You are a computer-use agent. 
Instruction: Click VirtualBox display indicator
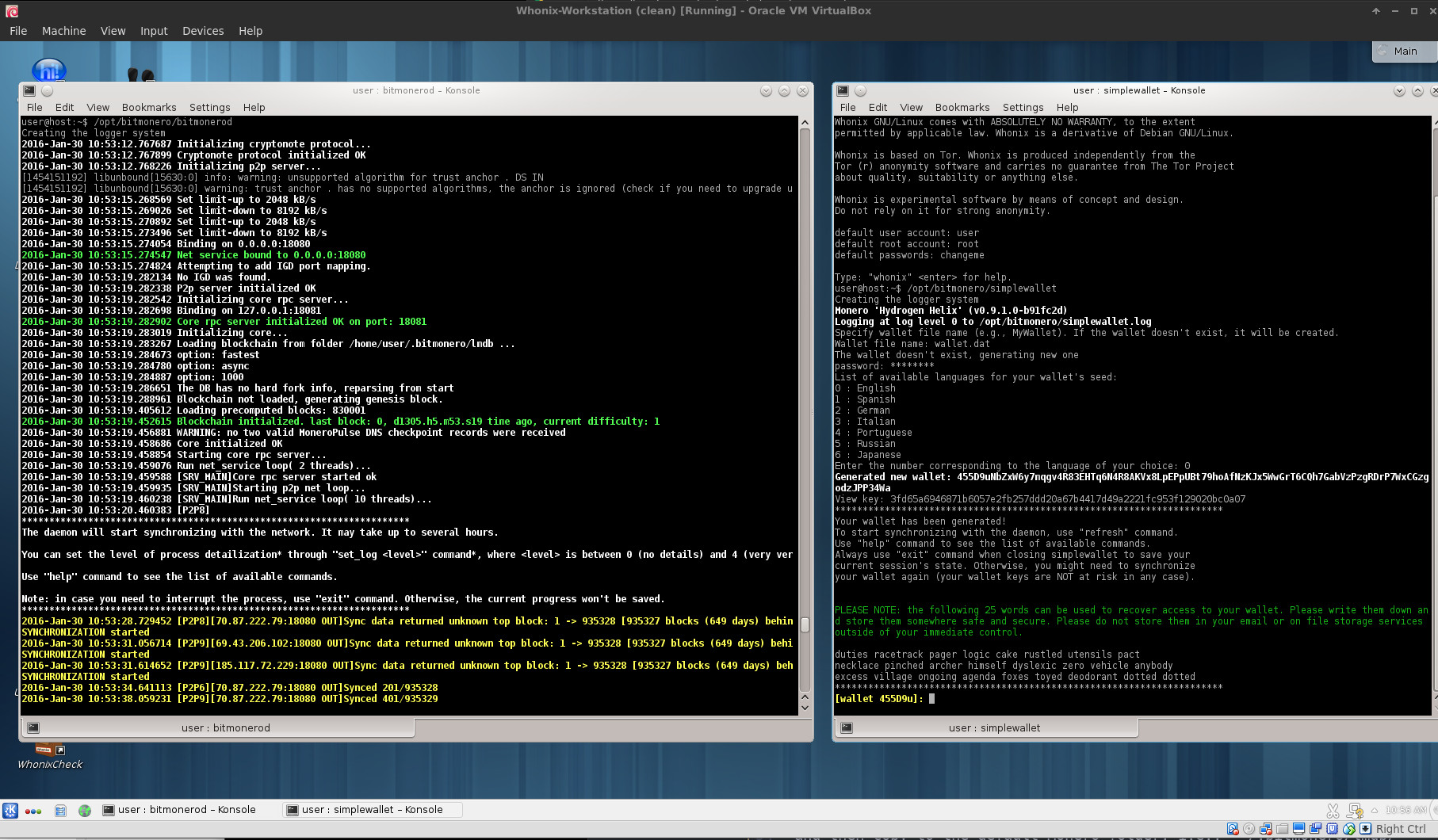(1298, 829)
